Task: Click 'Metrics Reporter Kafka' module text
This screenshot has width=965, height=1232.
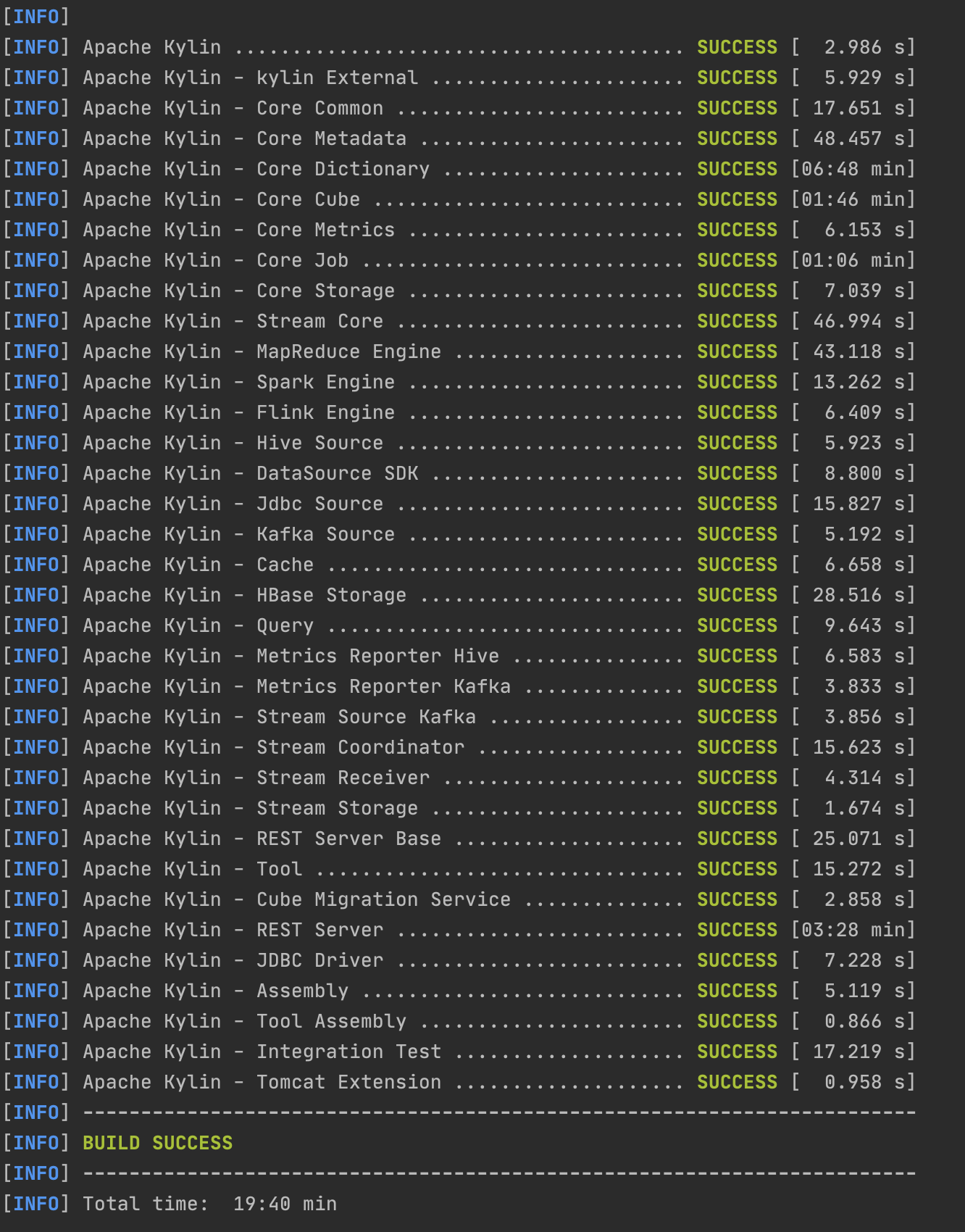Action: coord(383,686)
